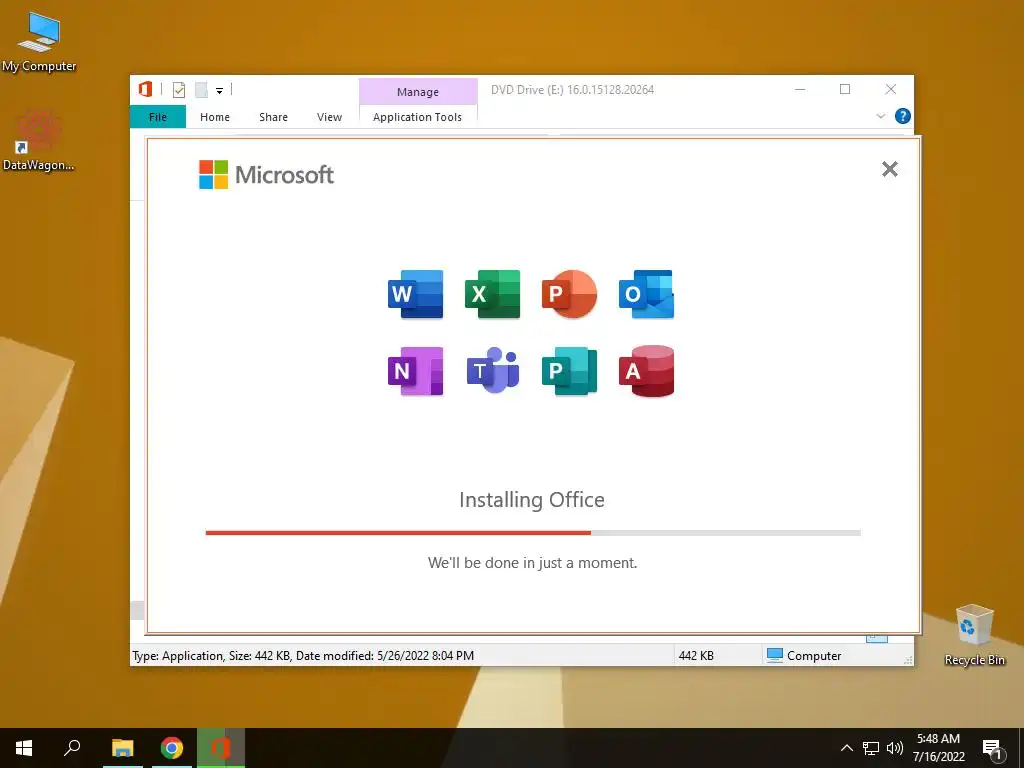The height and width of the screenshot is (768, 1024).
Task: Close the DVD Drive Explorer window
Action: coord(891,89)
